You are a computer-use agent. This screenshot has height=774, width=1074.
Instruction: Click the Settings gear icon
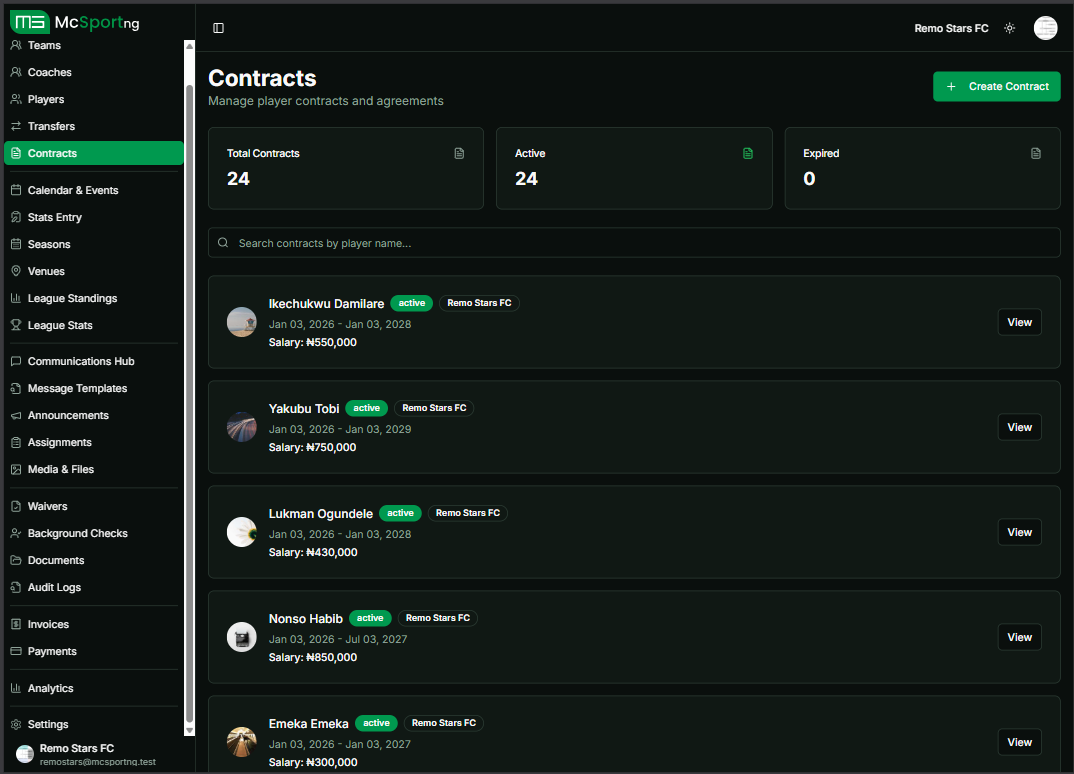(x=16, y=725)
